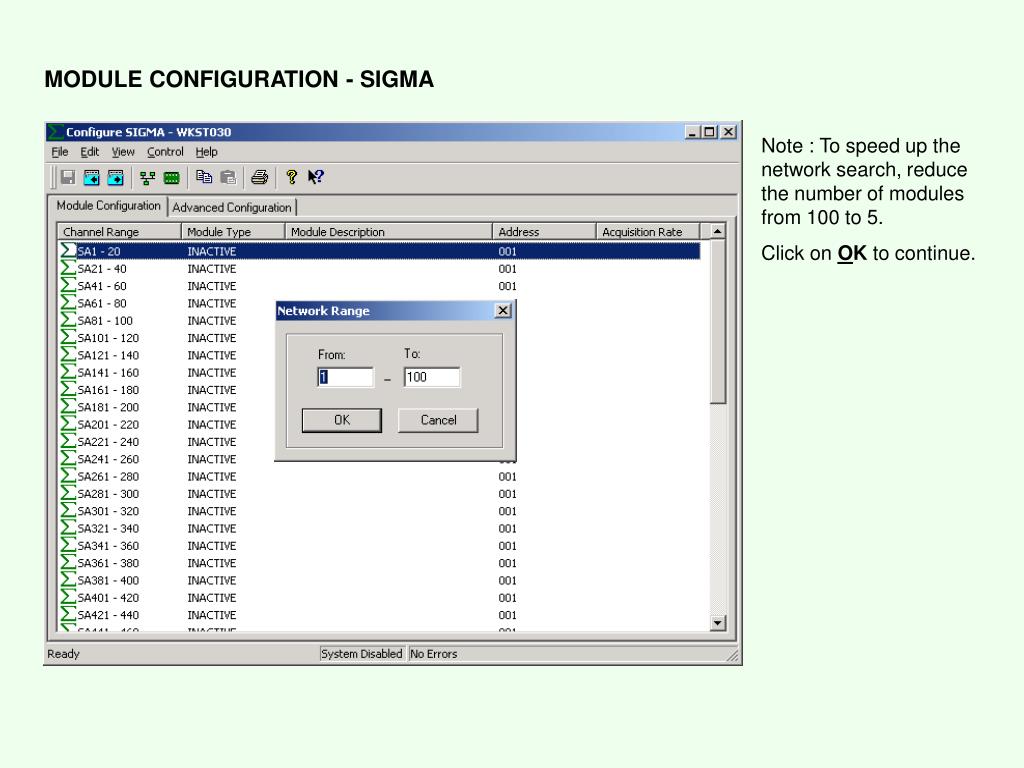The height and width of the screenshot is (768, 1024).
Task: Click the System Disabled status bar entry
Action: [362, 654]
